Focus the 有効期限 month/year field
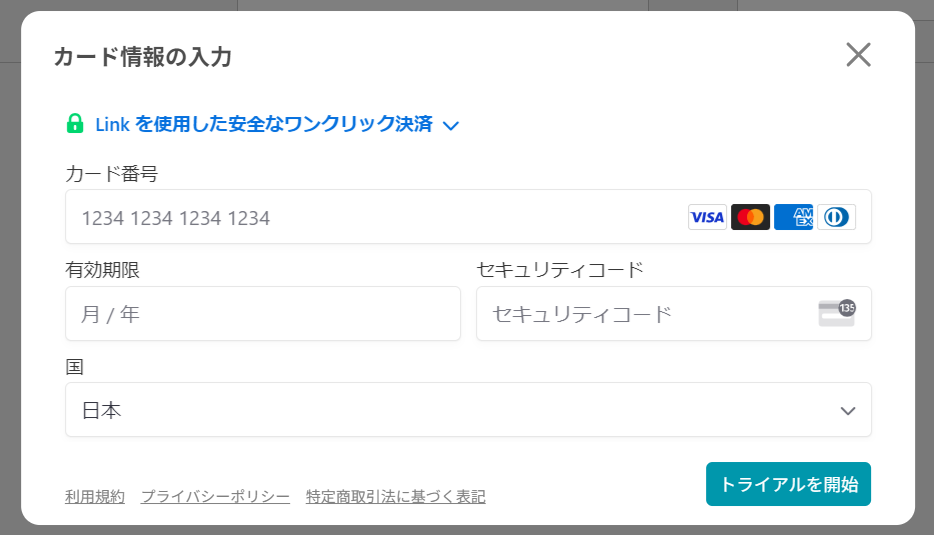The width and height of the screenshot is (934, 535). [x=263, y=313]
